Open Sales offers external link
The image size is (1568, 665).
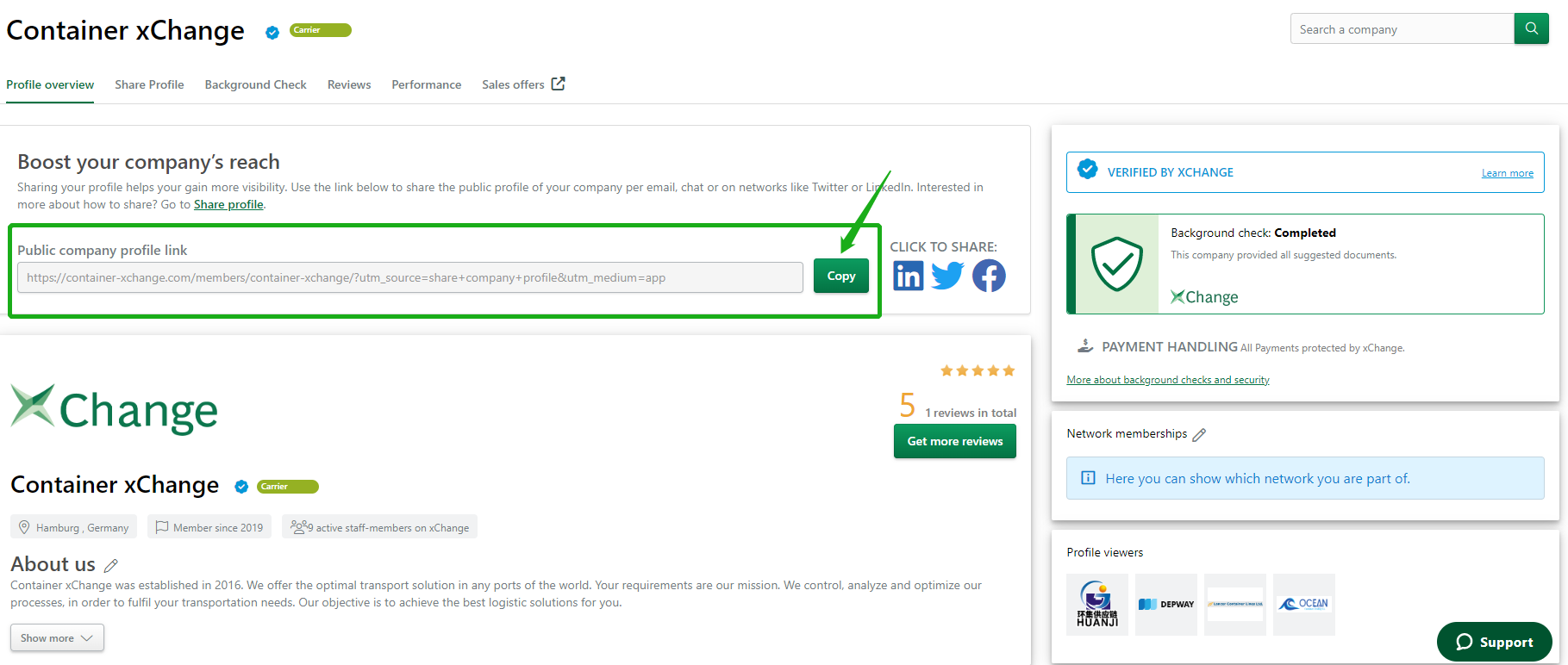(523, 84)
